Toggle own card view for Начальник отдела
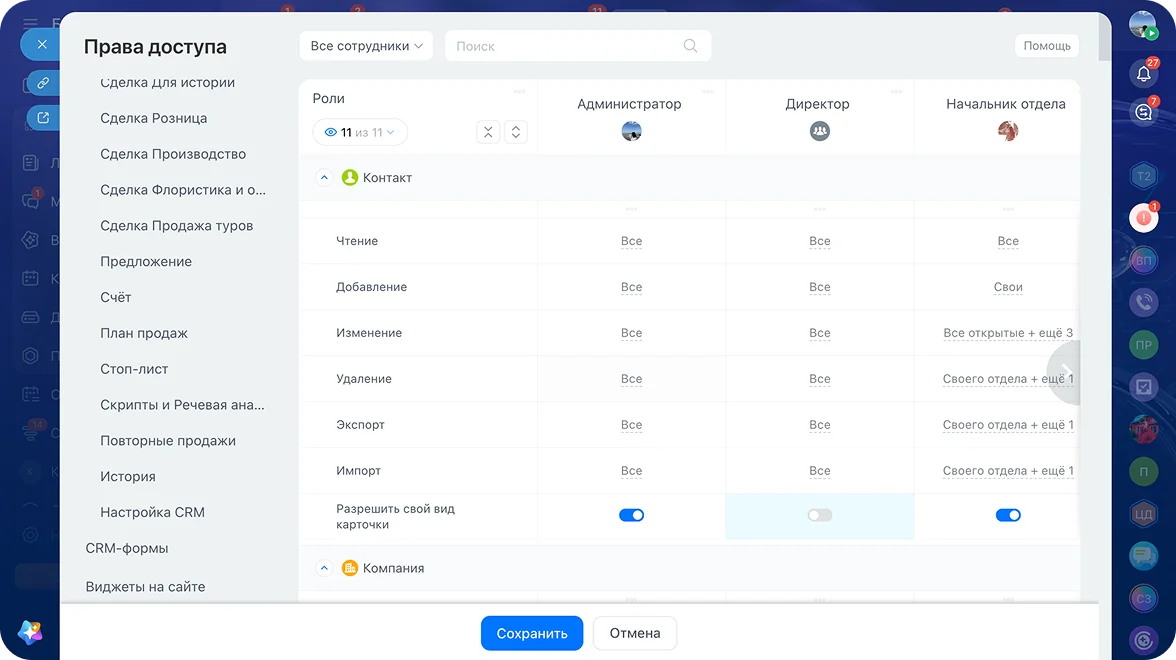The height and width of the screenshot is (660, 1176). (1008, 515)
